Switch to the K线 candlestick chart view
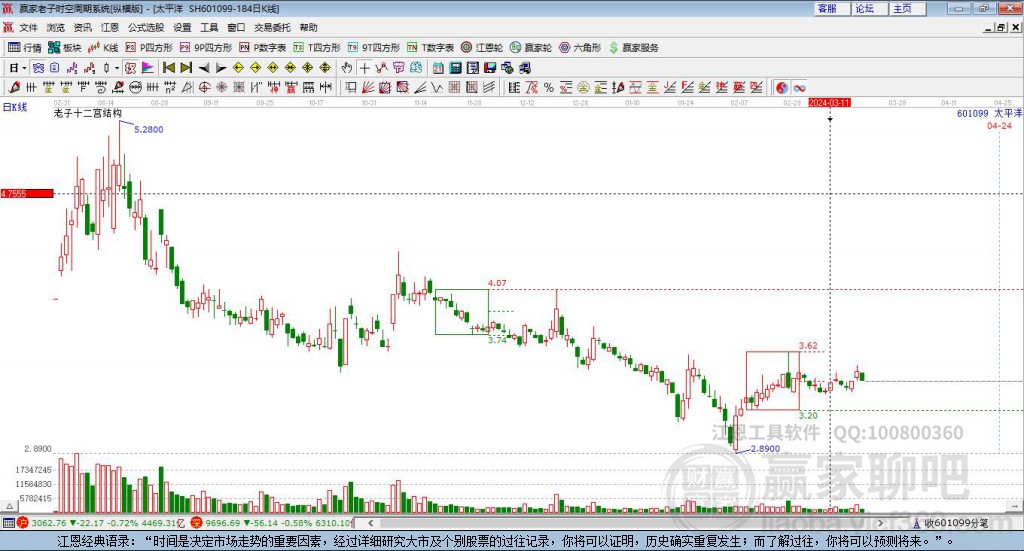This screenshot has width=1024, height=551. point(103,48)
